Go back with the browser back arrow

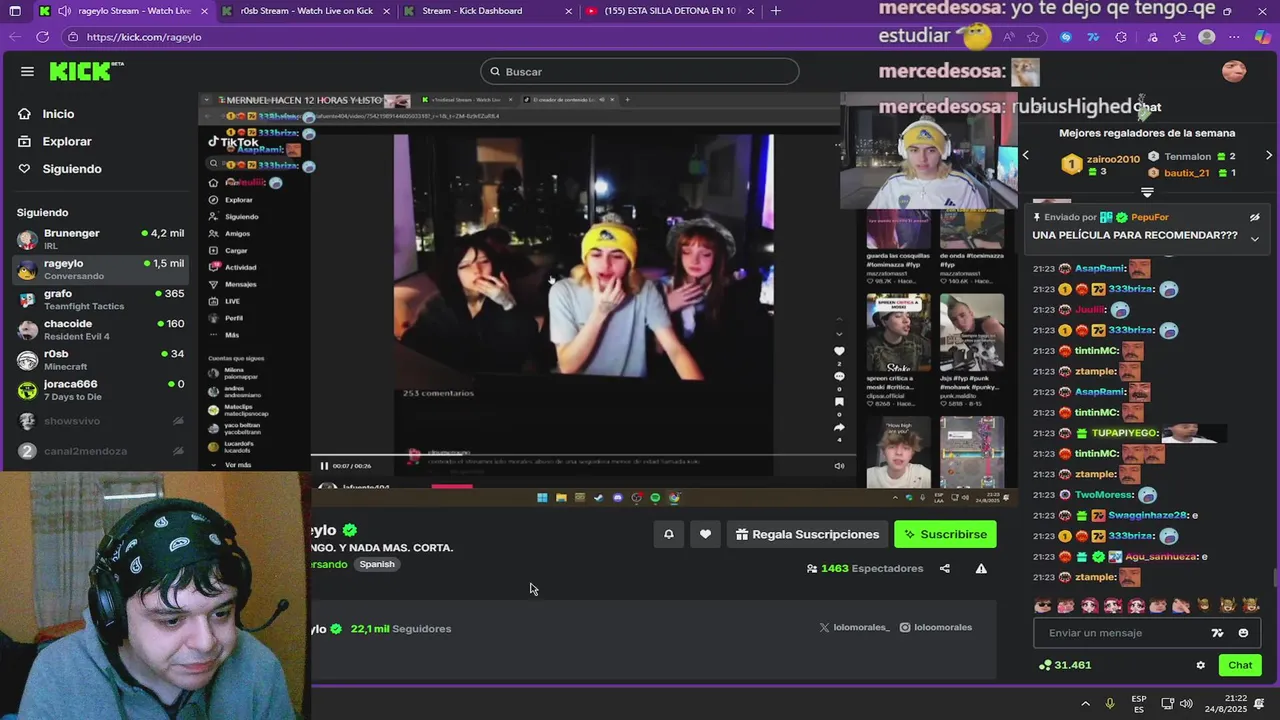click(14, 37)
